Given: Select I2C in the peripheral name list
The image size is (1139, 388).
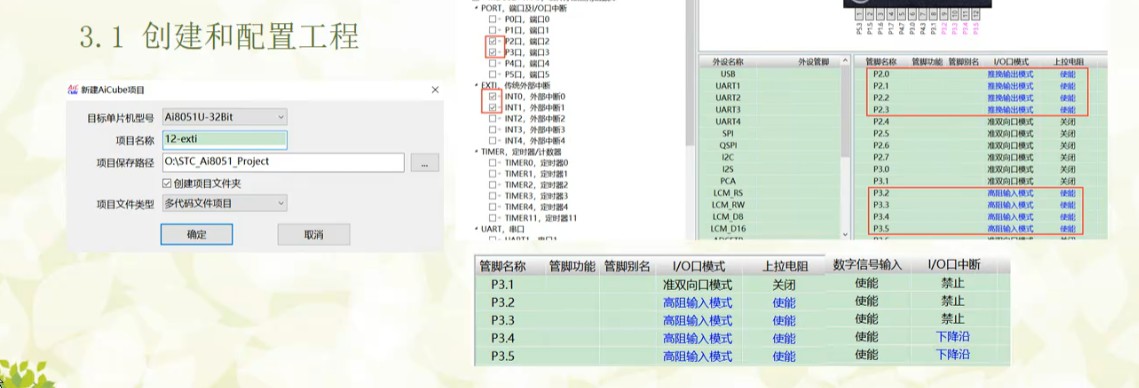Looking at the screenshot, I should [727, 157].
